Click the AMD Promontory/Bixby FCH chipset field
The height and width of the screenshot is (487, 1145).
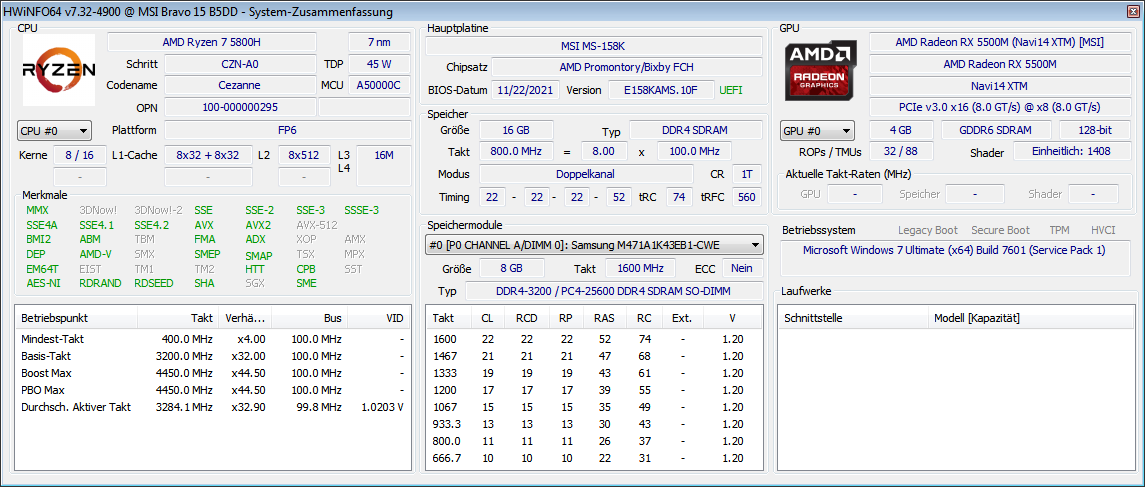[627, 67]
